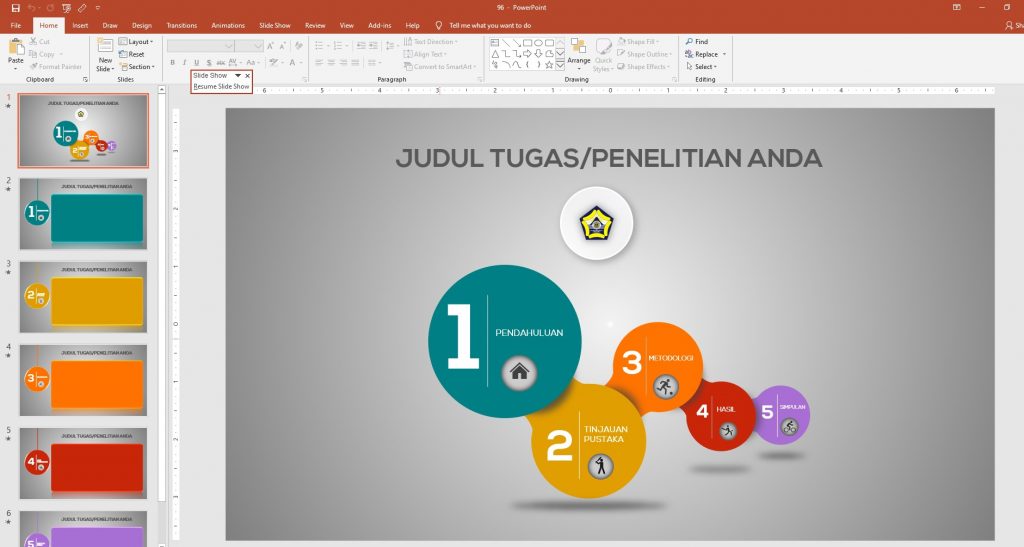Start presentation from quick access toolbar icon
Screen dimensions: 1024x547
click(x=66, y=8)
